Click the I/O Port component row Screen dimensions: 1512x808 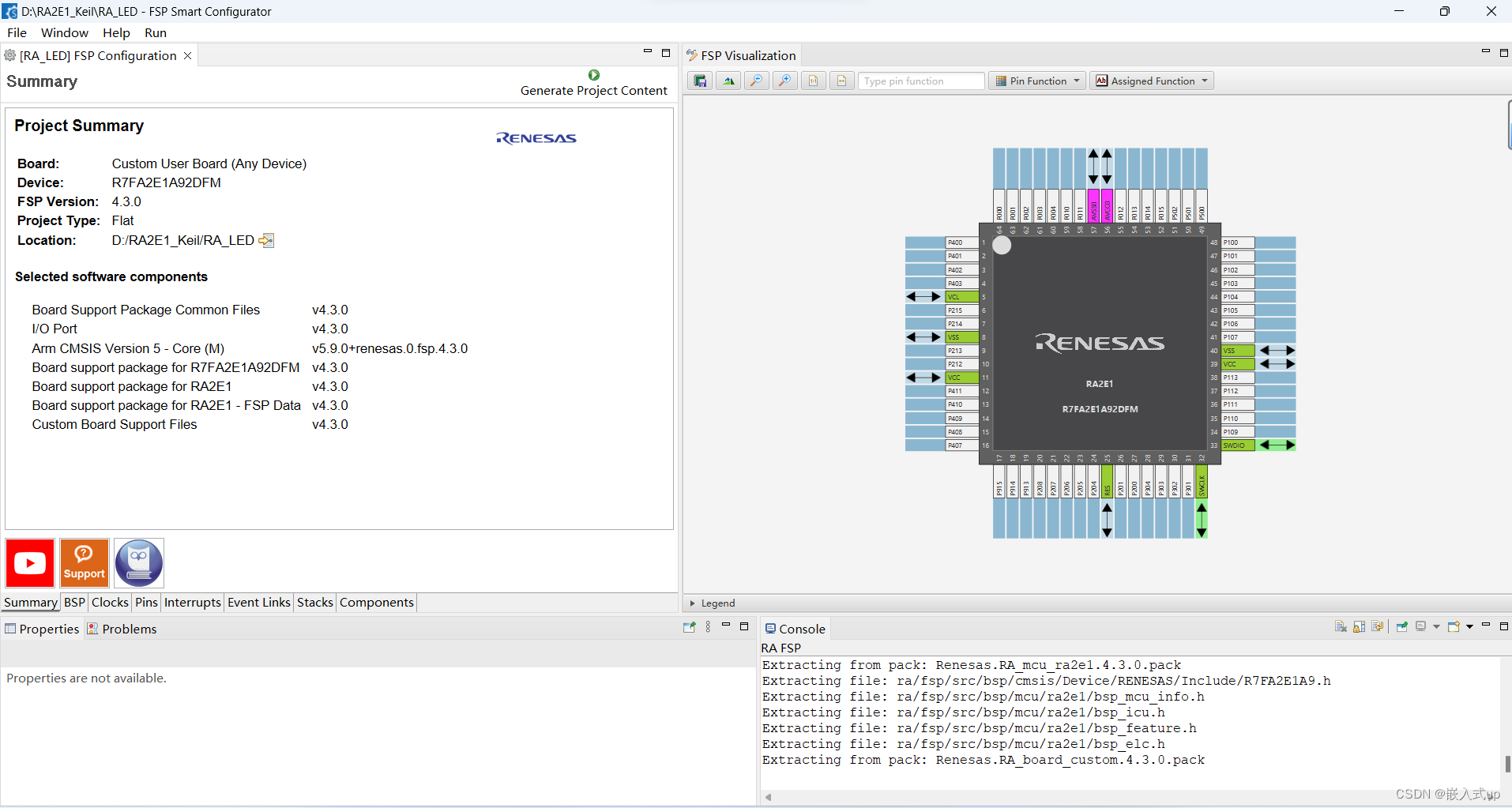tap(190, 329)
